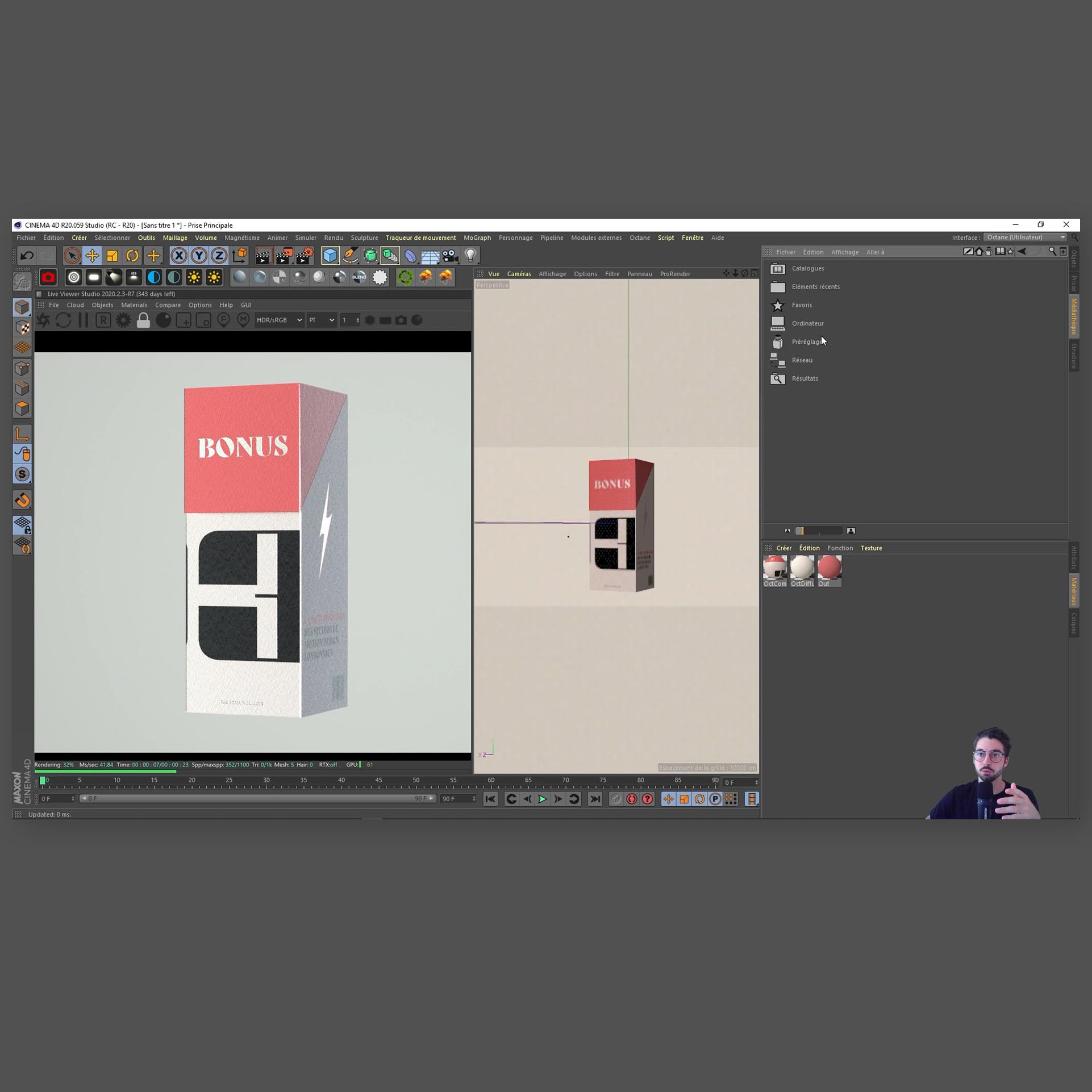Send scene to Octane in Live Viewer
The width and height of the screenshot is (1092, 1092).
[43, 320]
